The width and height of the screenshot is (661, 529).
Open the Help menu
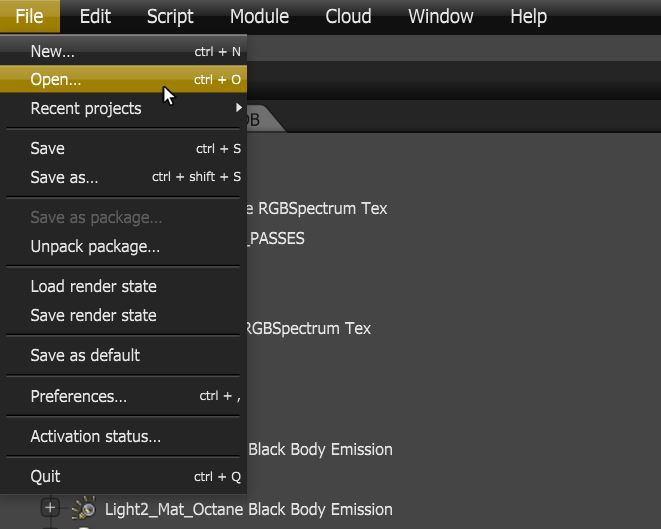[528, 16]
